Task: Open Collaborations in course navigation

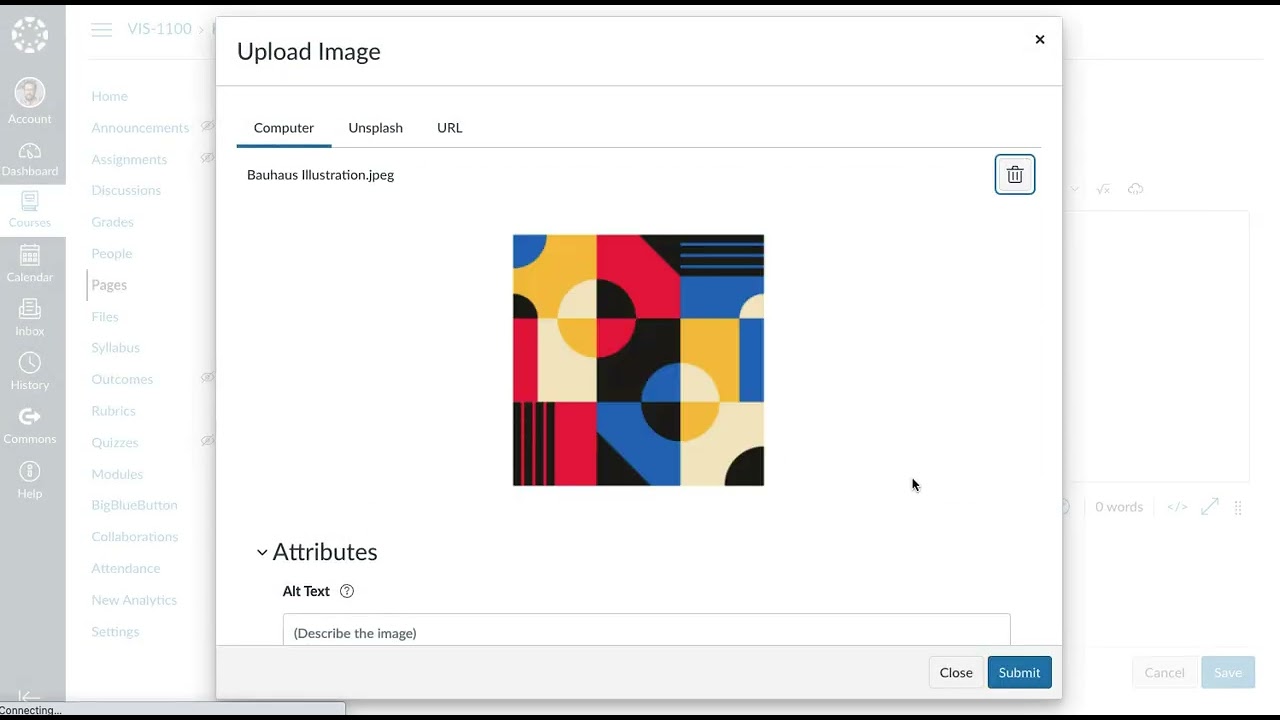Action: click(134, 536)
